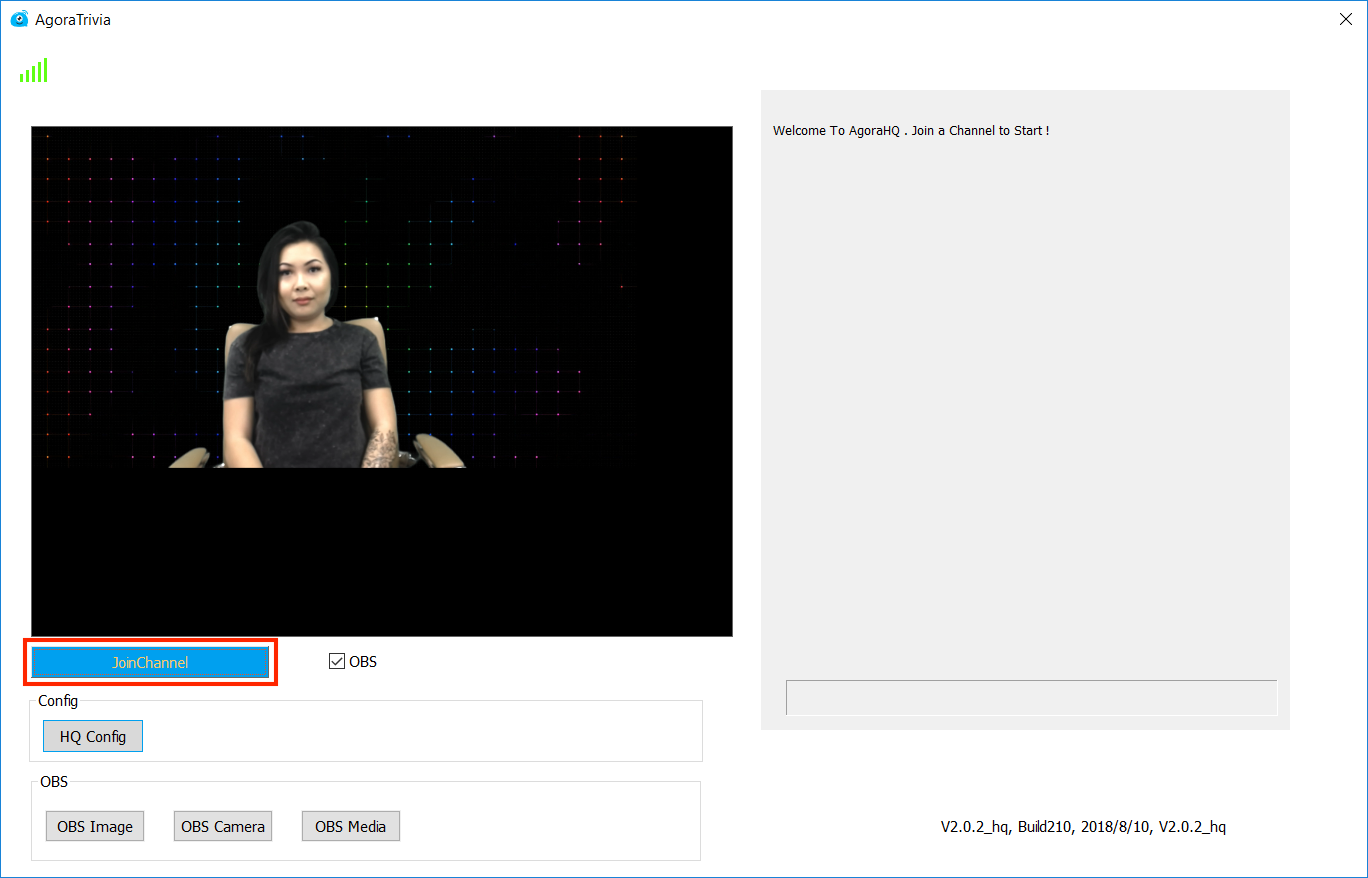Click the AgoraTrivia app icon in title bar
The image size is (1368, 878).
coord(19,19)
